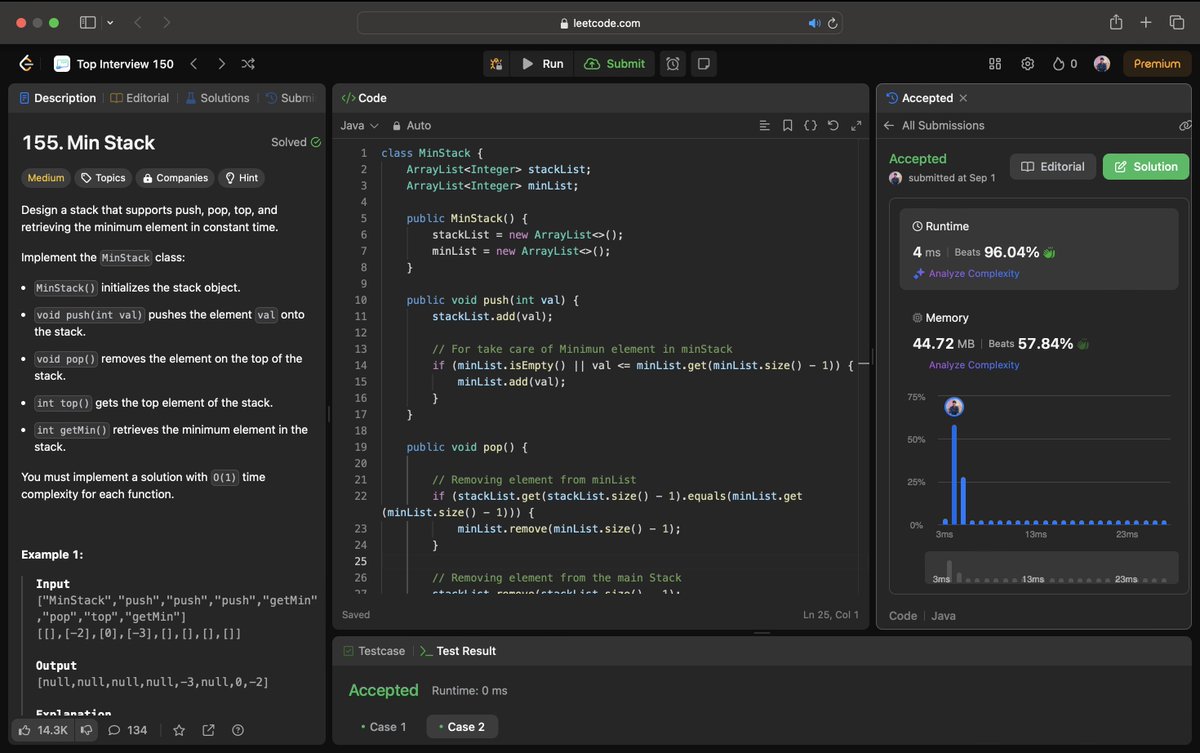
Task: Click Analyze Complexity under Memory
Action: click(x=973, y=365)
